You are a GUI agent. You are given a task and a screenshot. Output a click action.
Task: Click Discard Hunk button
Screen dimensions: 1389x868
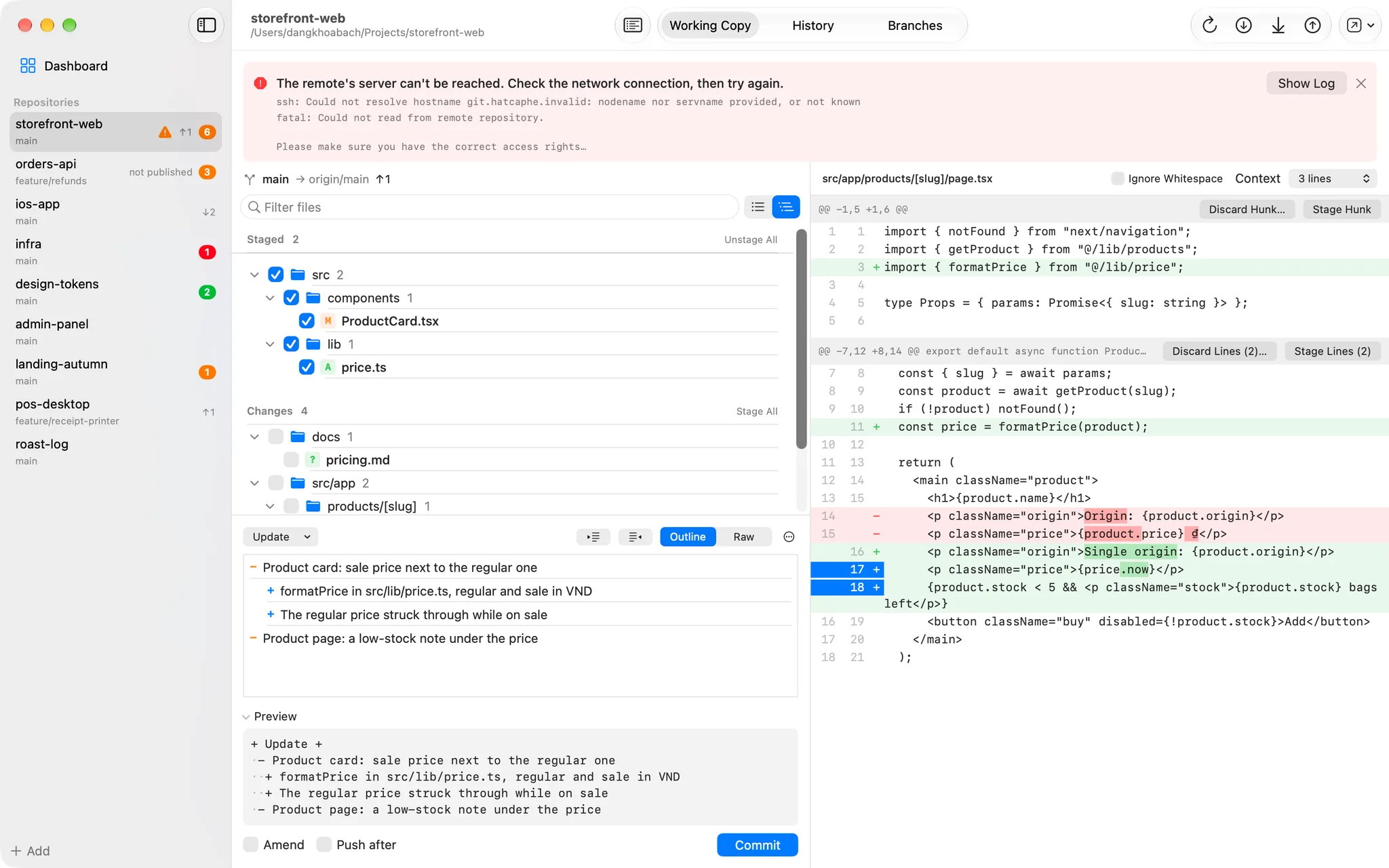point(1247,210)
